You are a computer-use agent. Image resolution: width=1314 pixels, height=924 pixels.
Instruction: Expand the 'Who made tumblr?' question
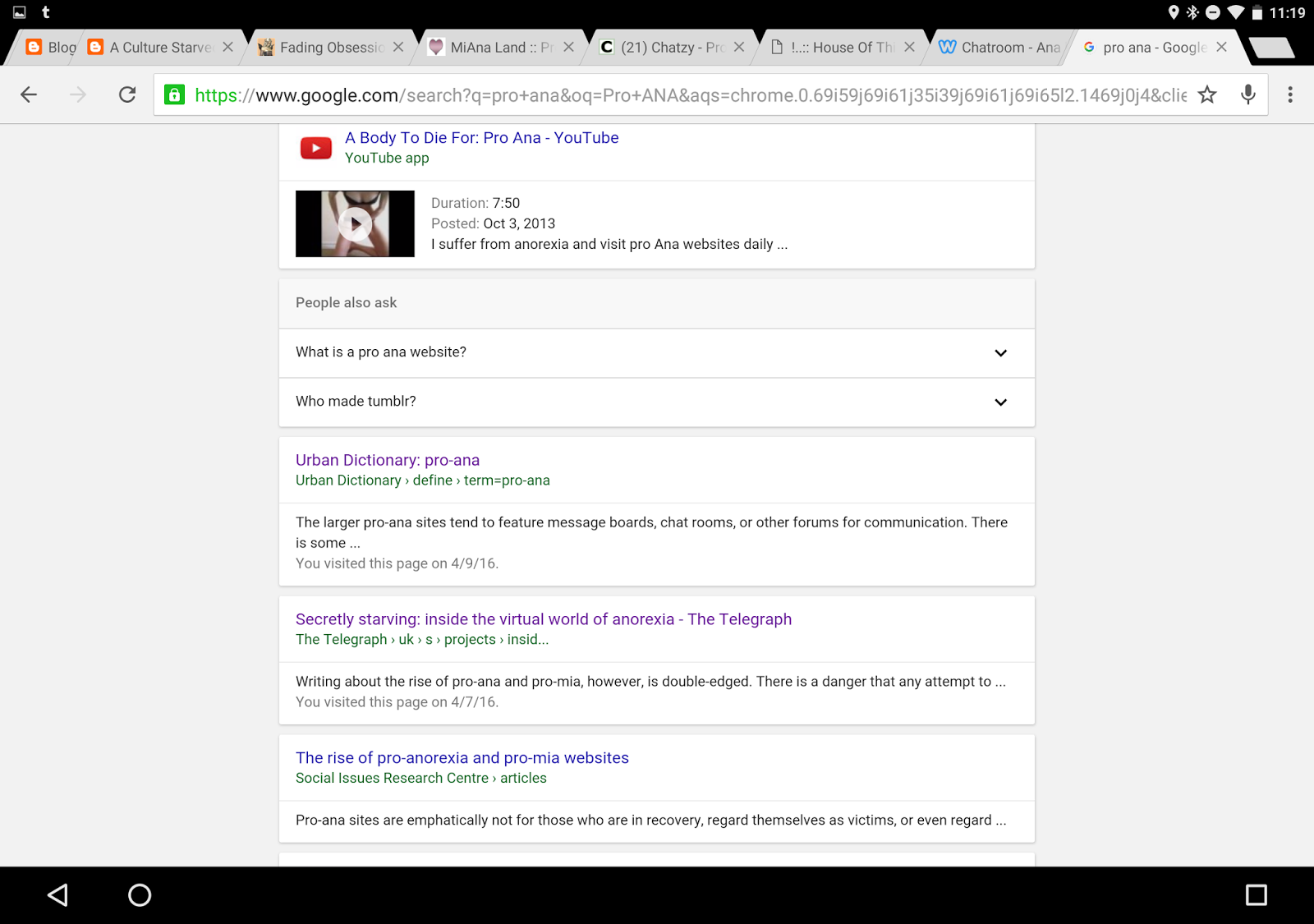(x=657, y=402)
